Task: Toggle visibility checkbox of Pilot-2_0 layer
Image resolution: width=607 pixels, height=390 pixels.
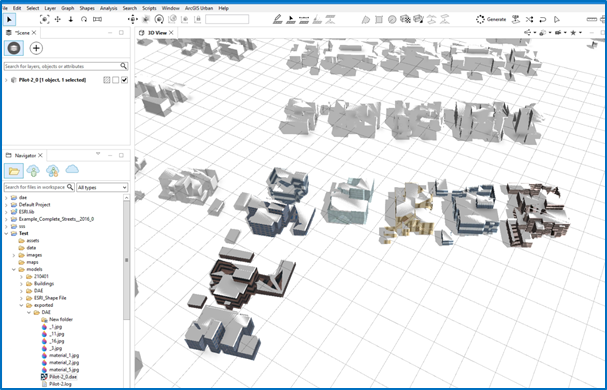Action: click(x=124, y=80)
